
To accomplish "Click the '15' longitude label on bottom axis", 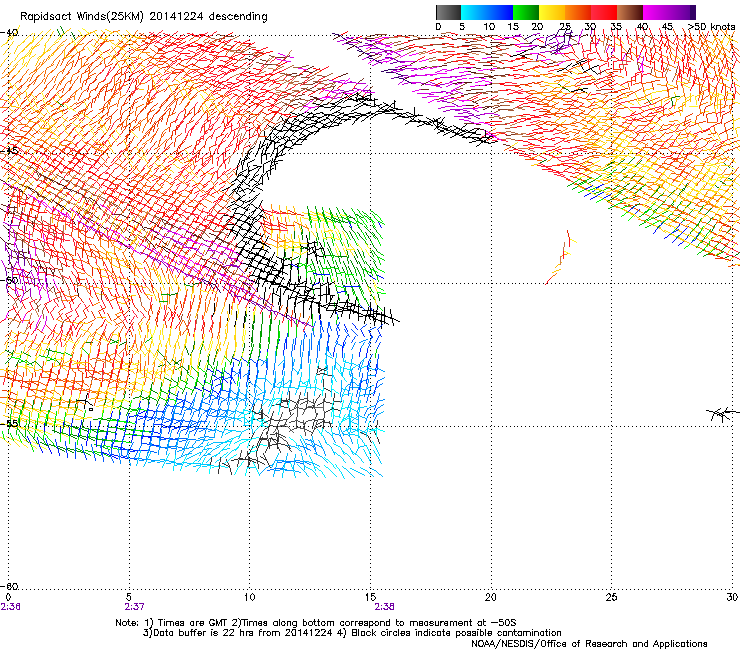I will coord(370,598).
